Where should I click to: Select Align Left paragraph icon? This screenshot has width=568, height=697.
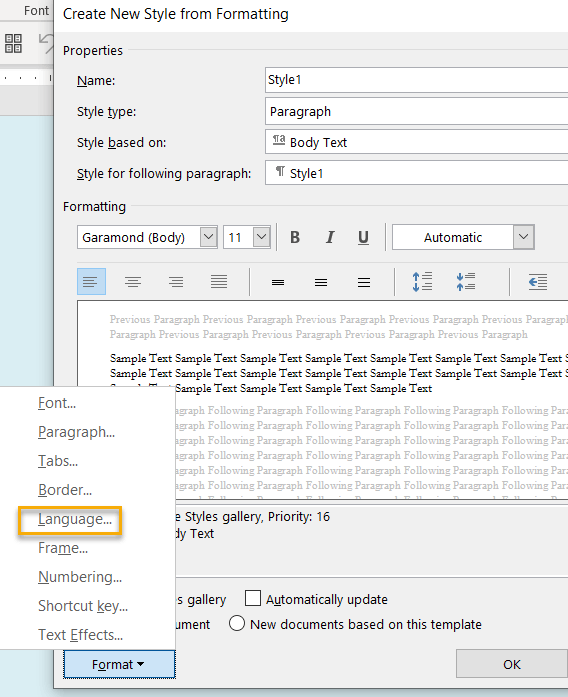click(91, 281)
